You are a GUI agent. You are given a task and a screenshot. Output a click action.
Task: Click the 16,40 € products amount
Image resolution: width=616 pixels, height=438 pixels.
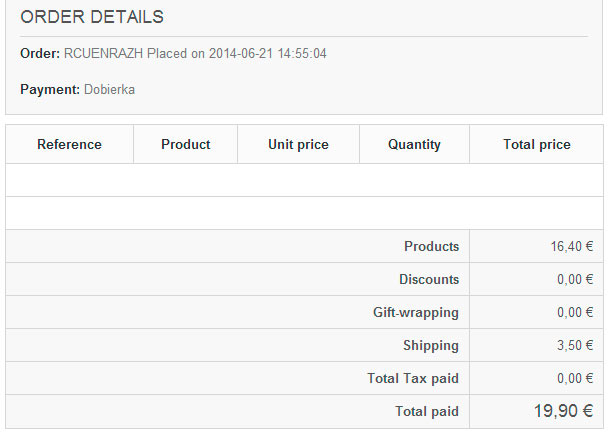(x=572, y=246)
